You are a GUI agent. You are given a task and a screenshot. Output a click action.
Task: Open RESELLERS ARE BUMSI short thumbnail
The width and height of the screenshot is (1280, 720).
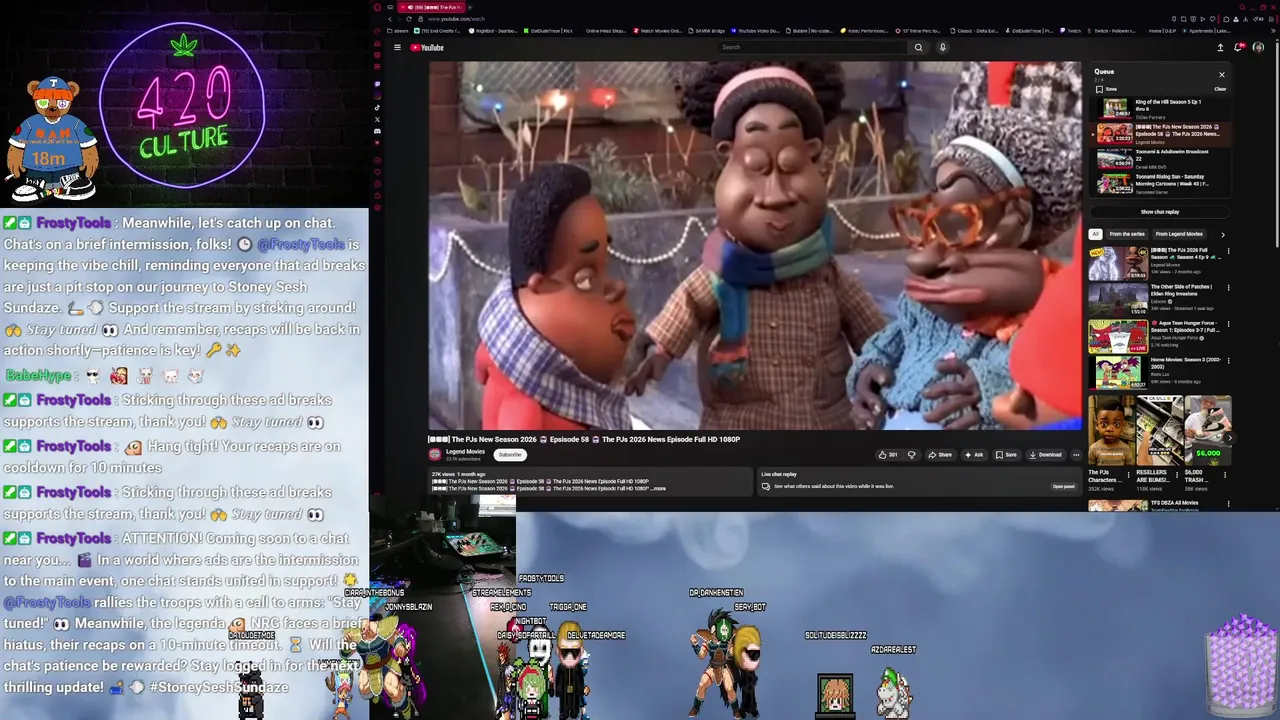(1159, 430)
